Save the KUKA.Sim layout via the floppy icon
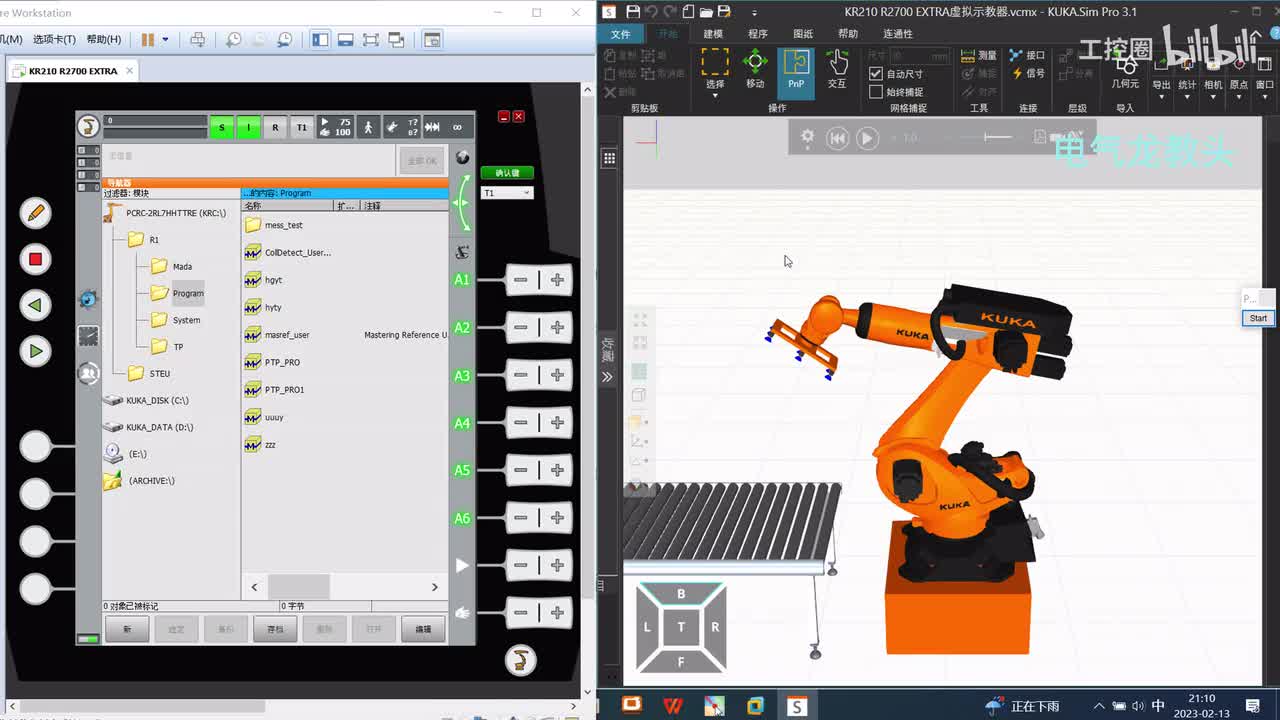The height and width of the screenshot is (720, 1280). (633, 12)
